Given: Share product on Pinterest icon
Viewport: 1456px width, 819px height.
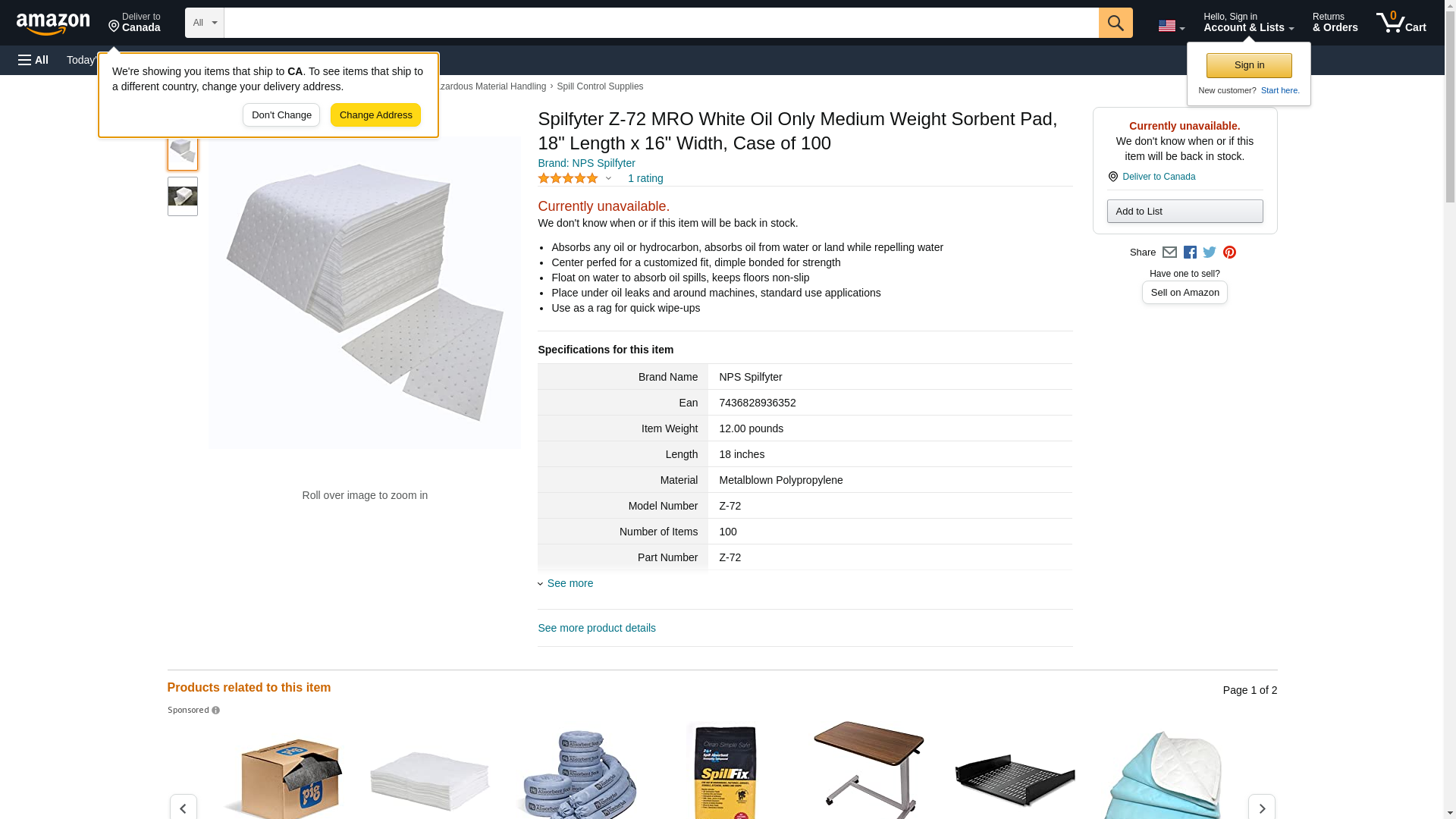Looking at the screenshot, I should point(1229,253).
